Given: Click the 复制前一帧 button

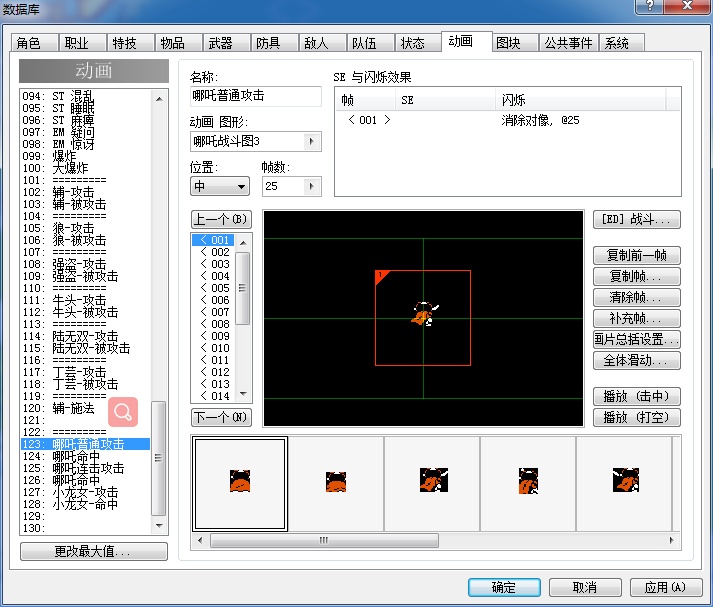Looking at the screenshot, I should click(637, 256).
